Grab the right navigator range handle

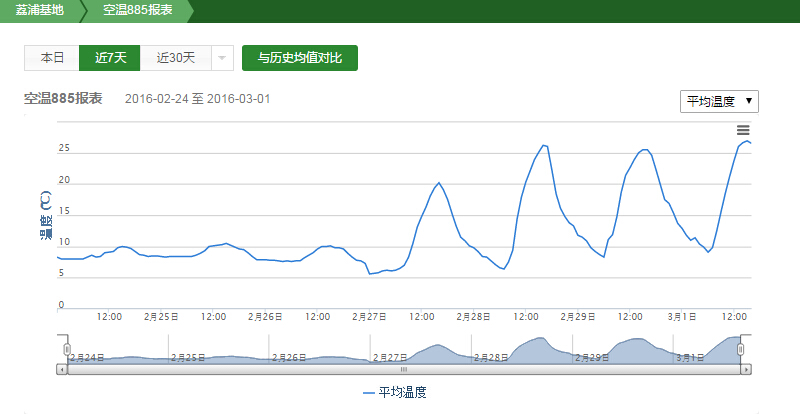click(x=741, y=349)
